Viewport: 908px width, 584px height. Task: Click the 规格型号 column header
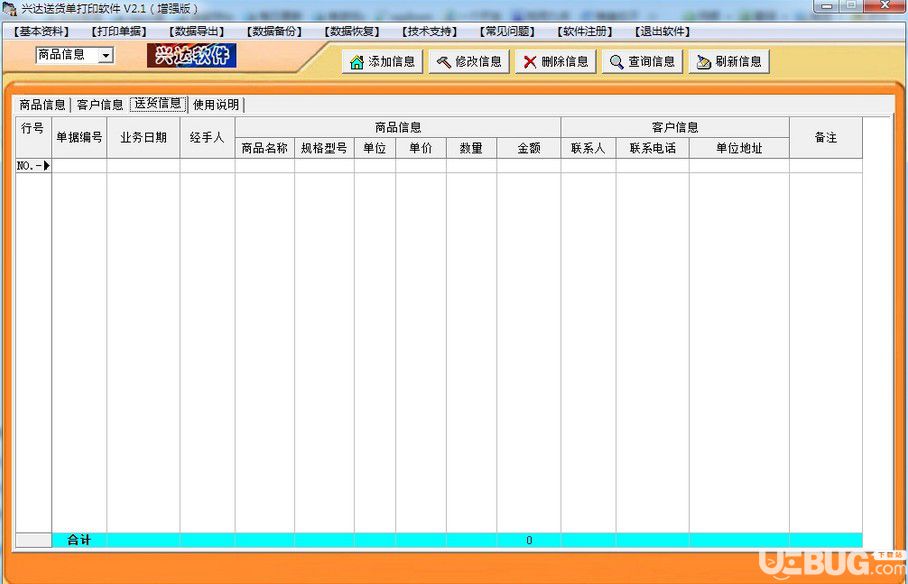coord(324,148)
